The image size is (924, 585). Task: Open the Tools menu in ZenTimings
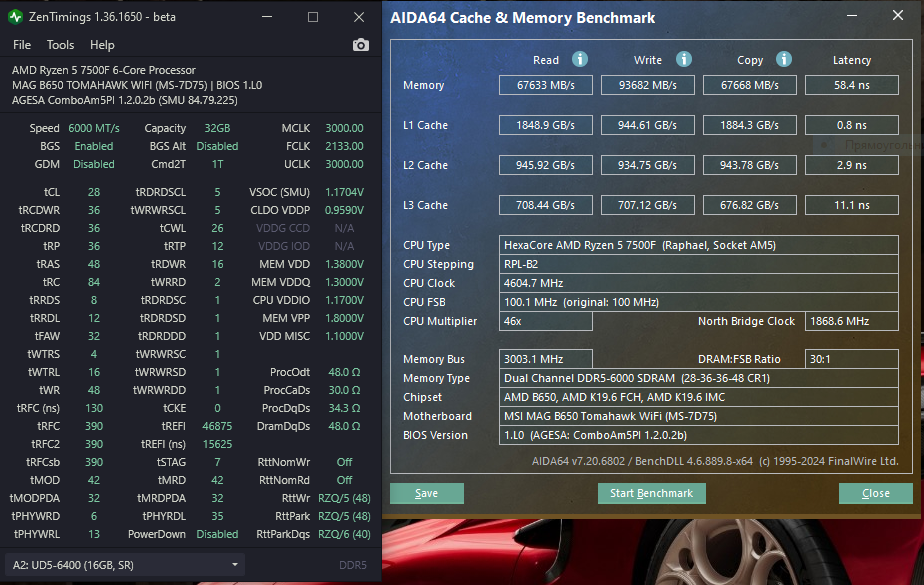[60, 45]
